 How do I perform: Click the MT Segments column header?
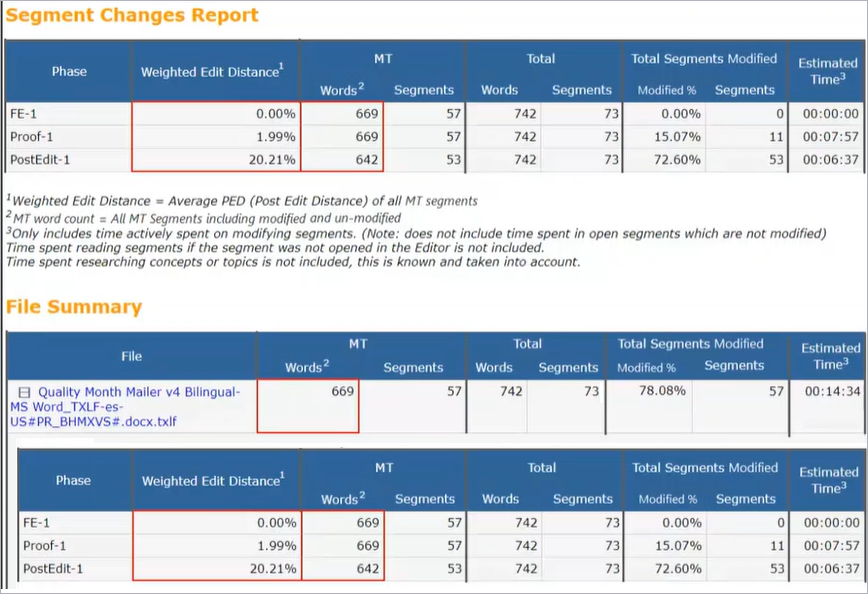[x=424, y=89]
